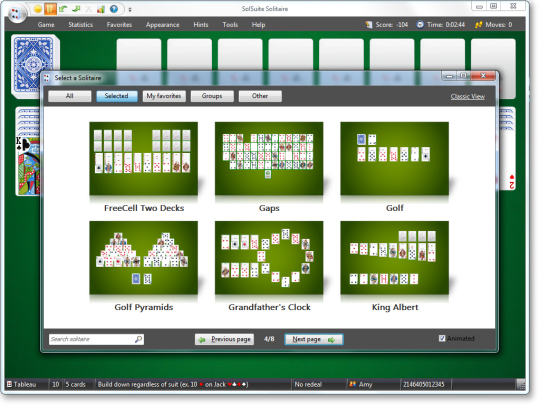Click the "5 cards" status bar entry

76,384
